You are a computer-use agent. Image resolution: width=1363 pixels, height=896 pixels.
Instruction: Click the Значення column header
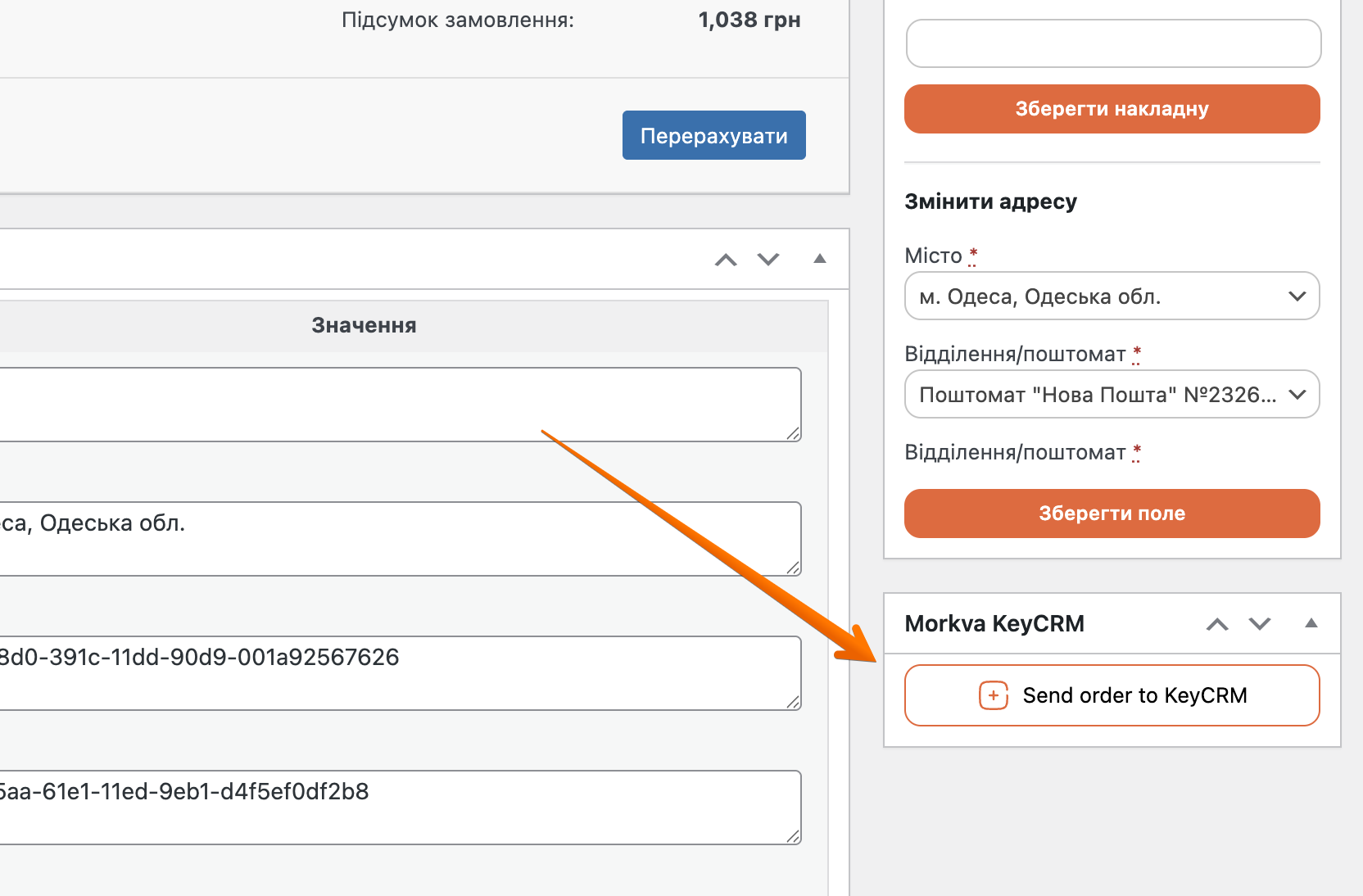tap(364, 326)
